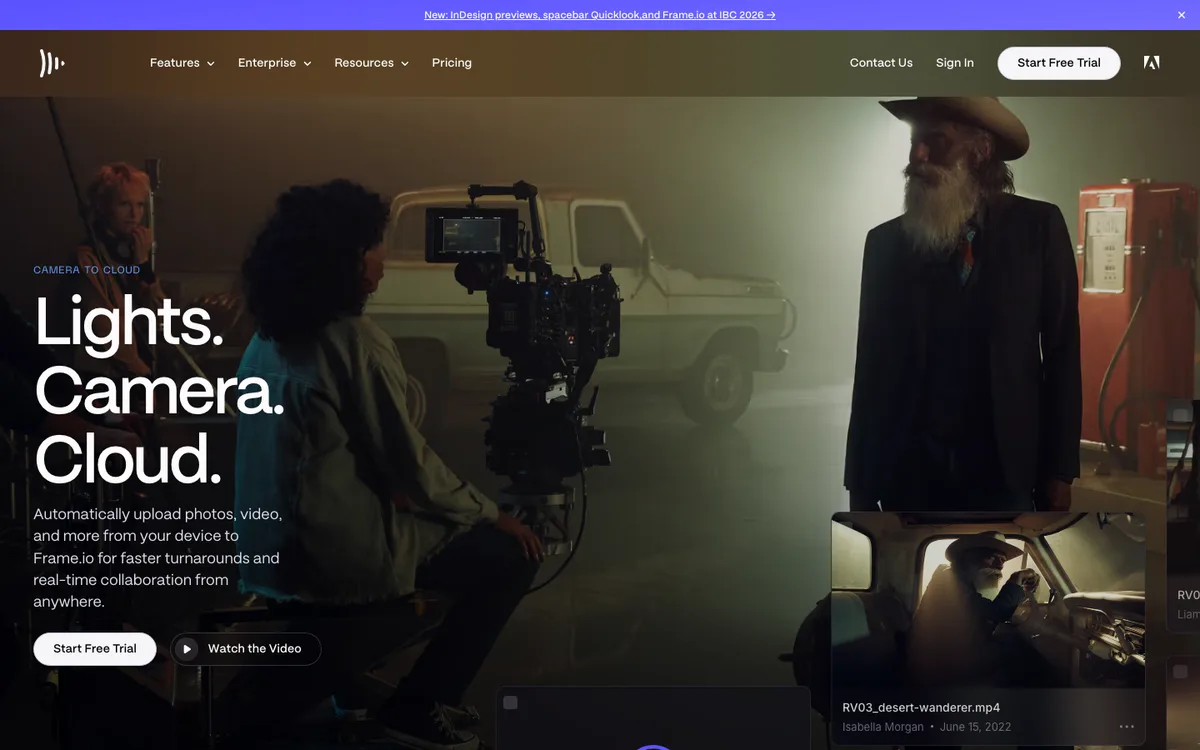This screenshot has height=750, width=1200.
Task: Expand the Resources menu
Action: point(372,63)
